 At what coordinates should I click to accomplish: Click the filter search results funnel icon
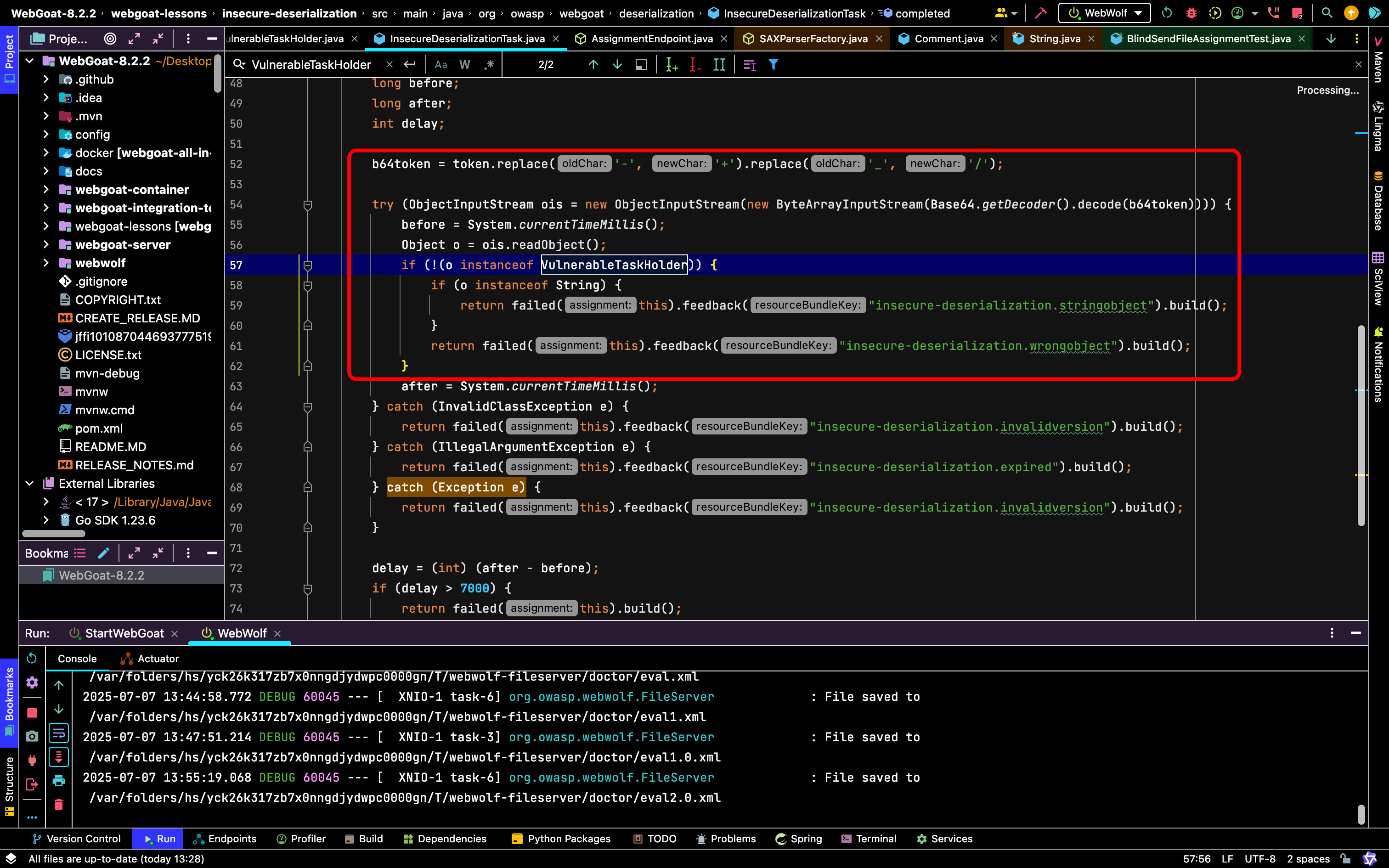[773, 65]
